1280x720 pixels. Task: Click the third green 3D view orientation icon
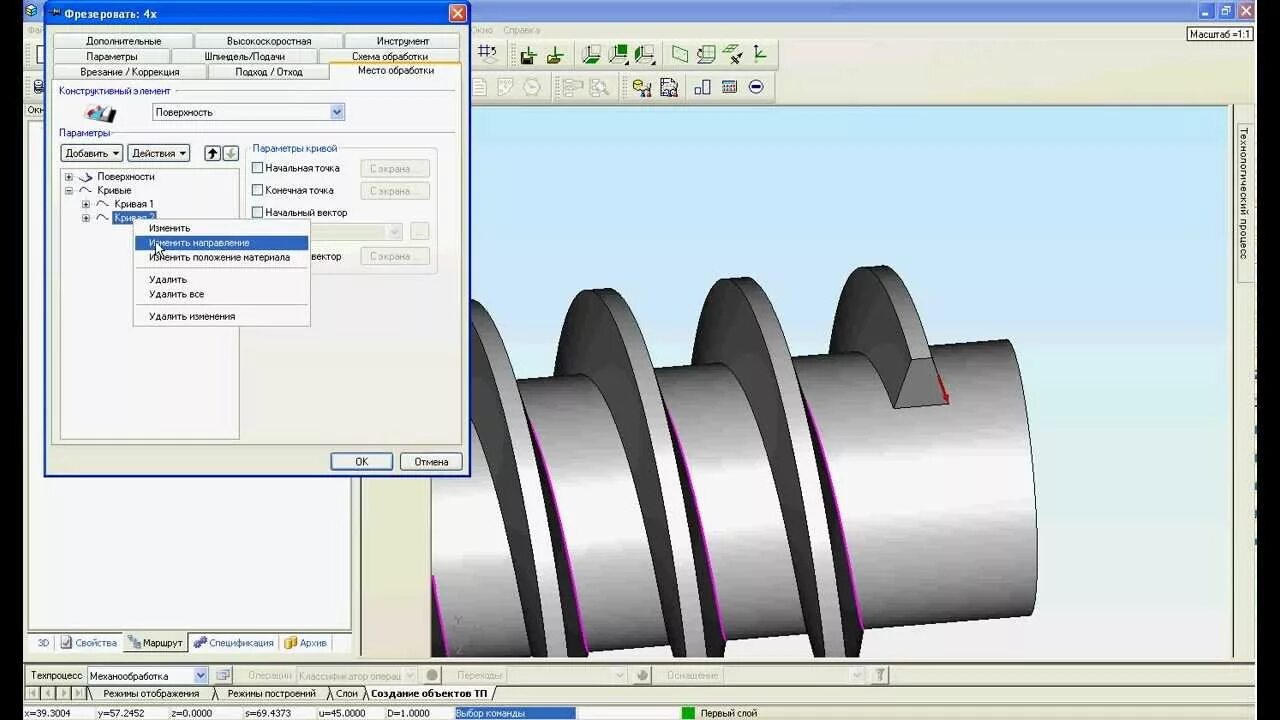[645, 55]
